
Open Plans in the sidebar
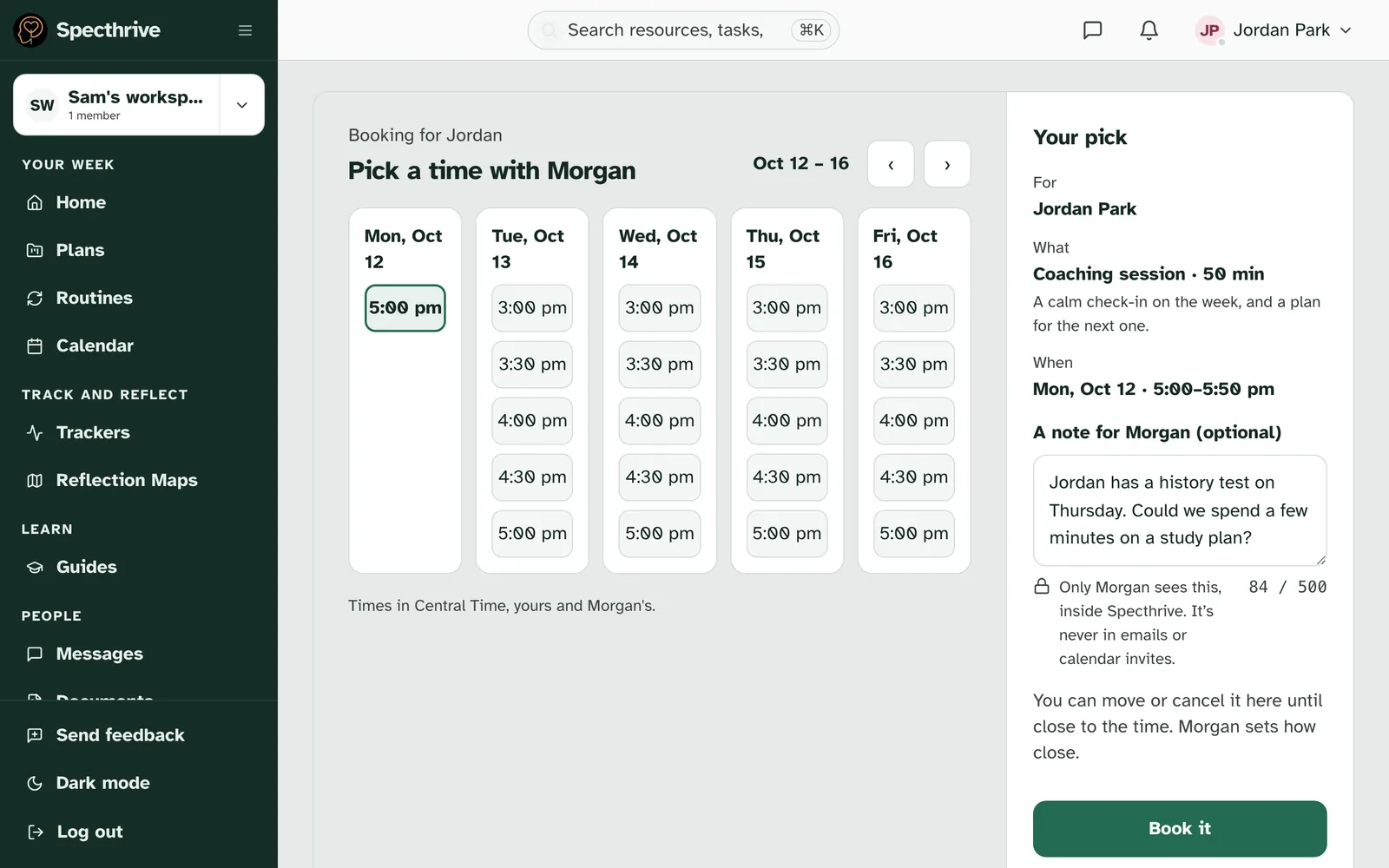[139, 250]
